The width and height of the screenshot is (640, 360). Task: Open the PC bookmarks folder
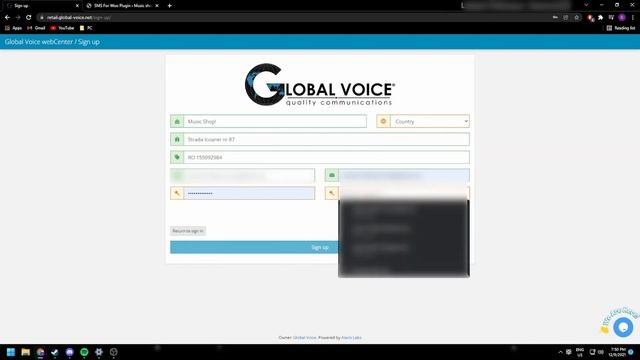pyautogui.click(x=86, y=28)
